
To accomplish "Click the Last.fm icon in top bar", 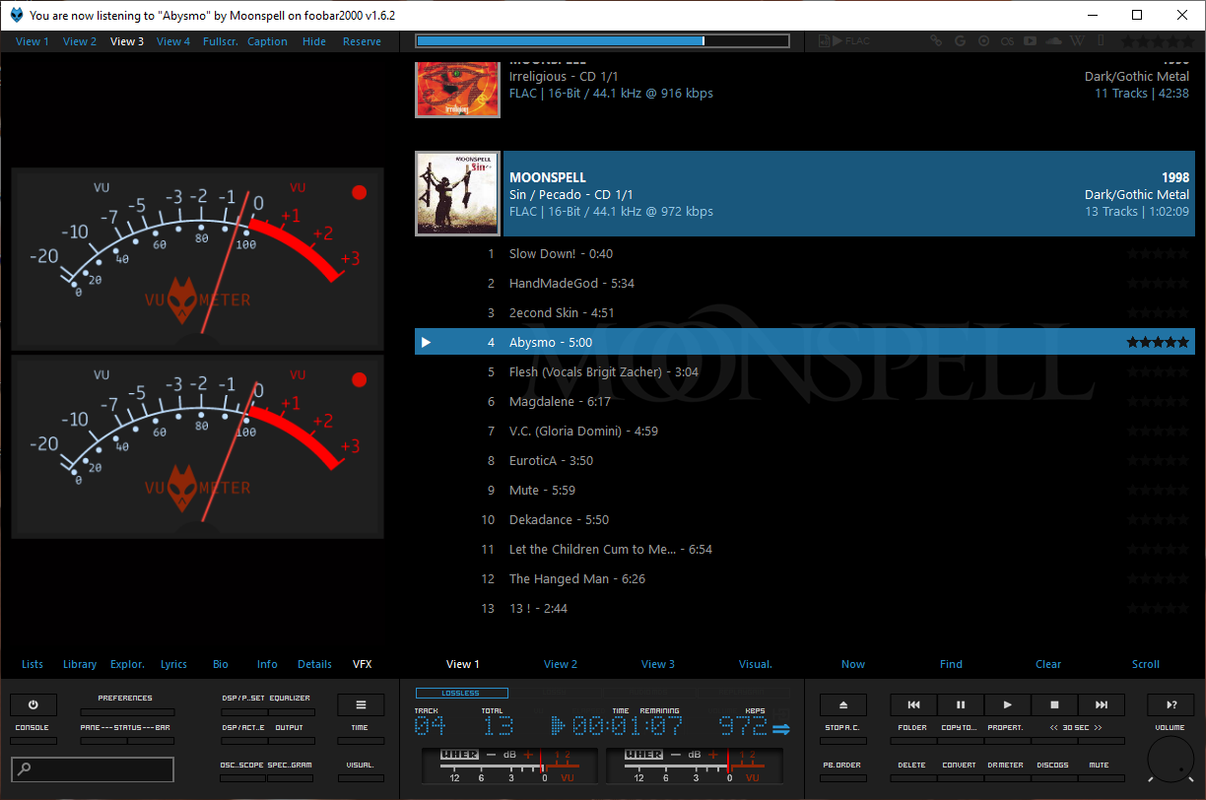I will coord(1007,41).
